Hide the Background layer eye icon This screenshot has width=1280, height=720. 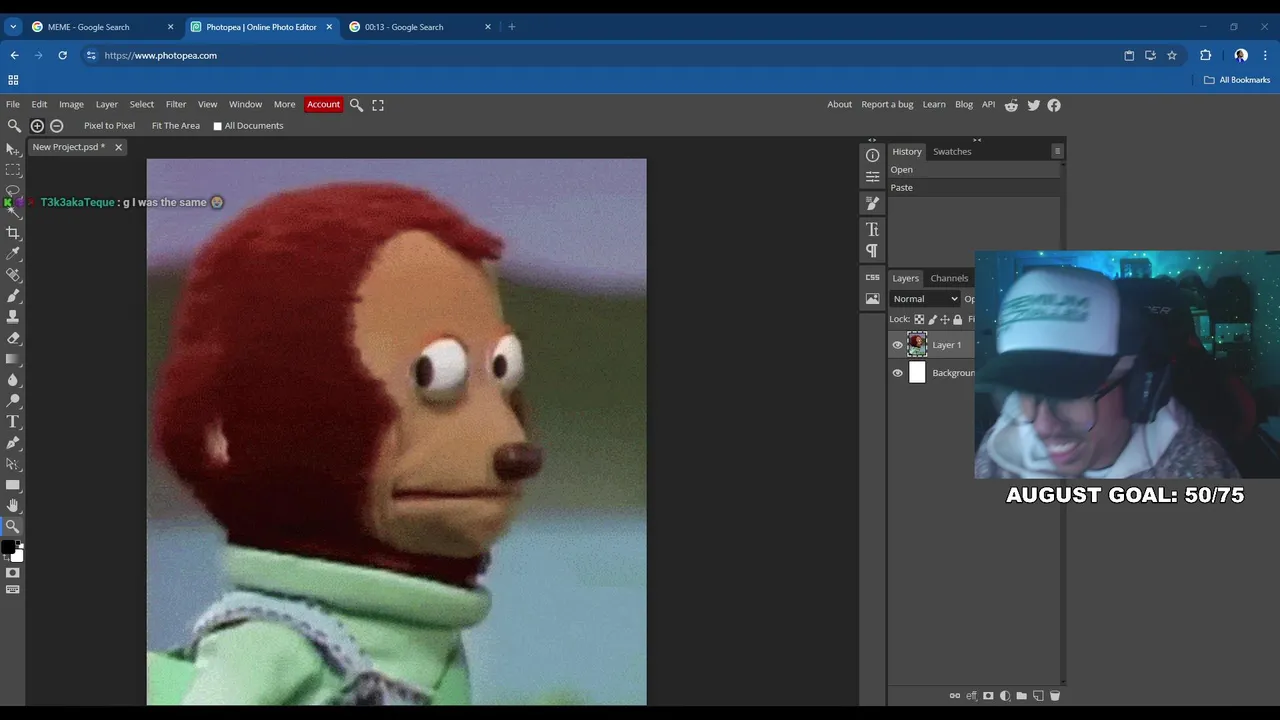coord(897,373)
